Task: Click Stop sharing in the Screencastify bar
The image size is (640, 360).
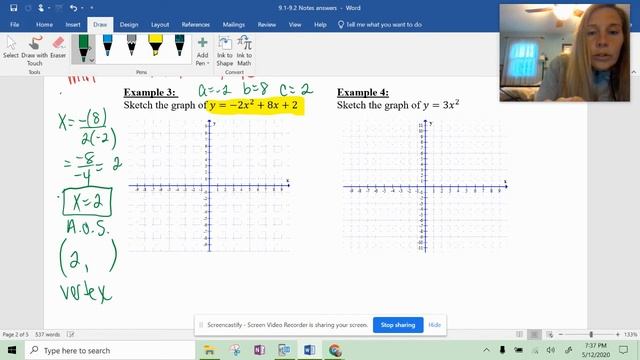Action: coord(398,325)
